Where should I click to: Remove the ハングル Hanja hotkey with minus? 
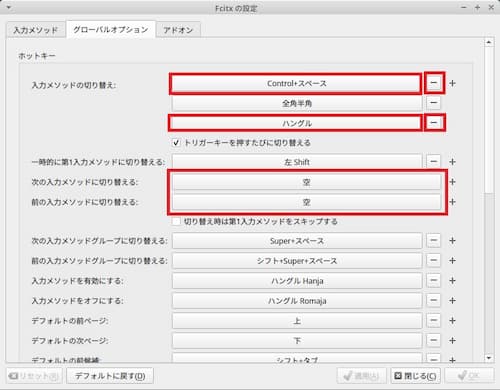pos(433,280)
